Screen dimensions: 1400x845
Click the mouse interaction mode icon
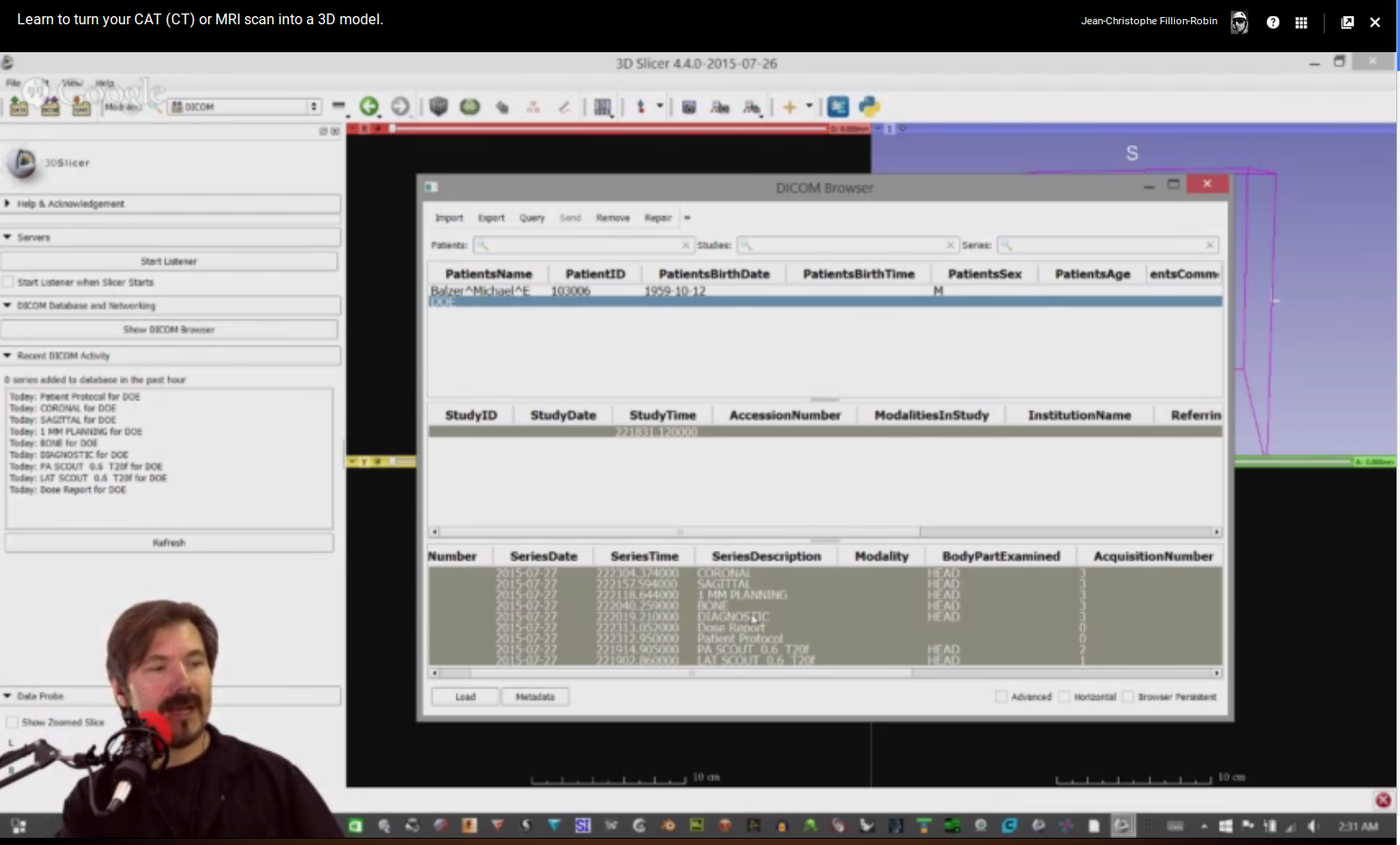pos(641,106)
